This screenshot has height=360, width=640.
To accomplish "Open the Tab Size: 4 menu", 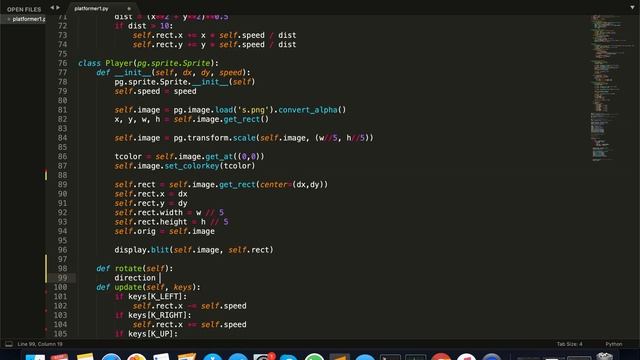I will point(569,344).
